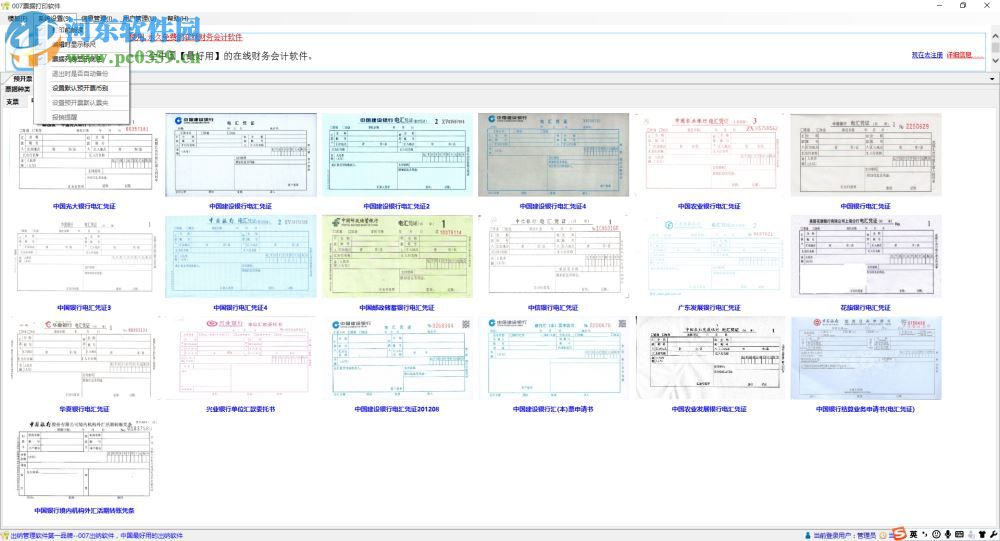Open 中国银行境内机构外汇活期转账凭条 thumbnail
The width and height of the screenshot is (1000, 541).
point(85,459)
